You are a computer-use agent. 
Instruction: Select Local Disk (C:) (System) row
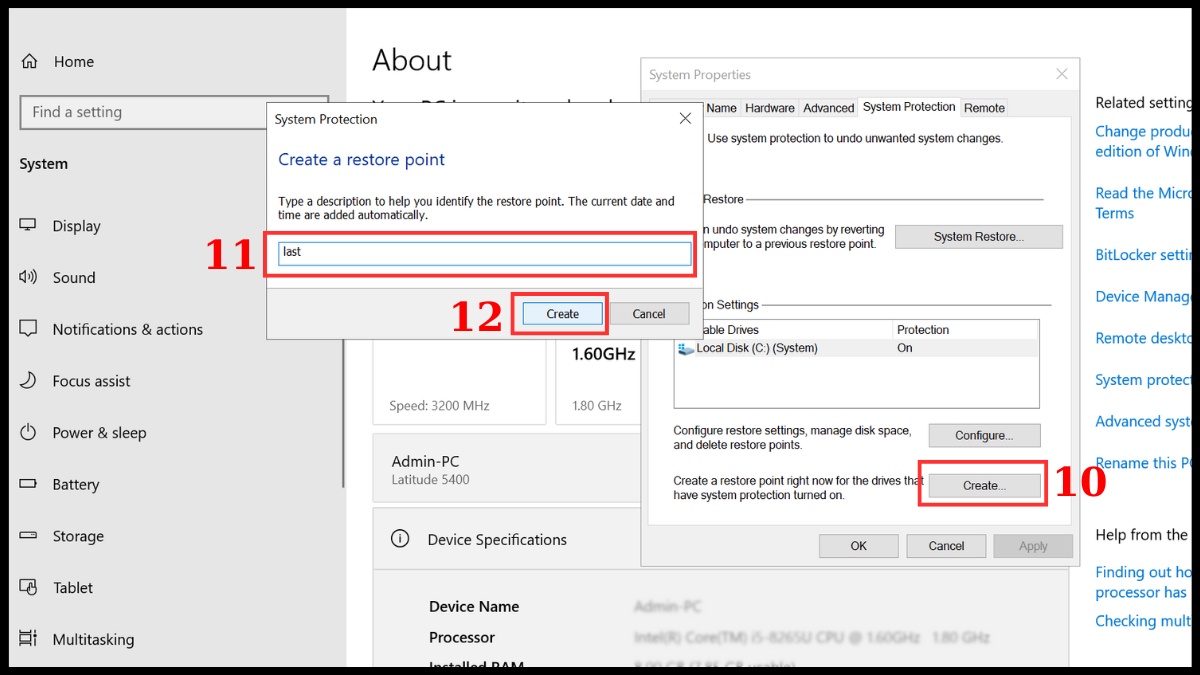[x=856, y=348]
